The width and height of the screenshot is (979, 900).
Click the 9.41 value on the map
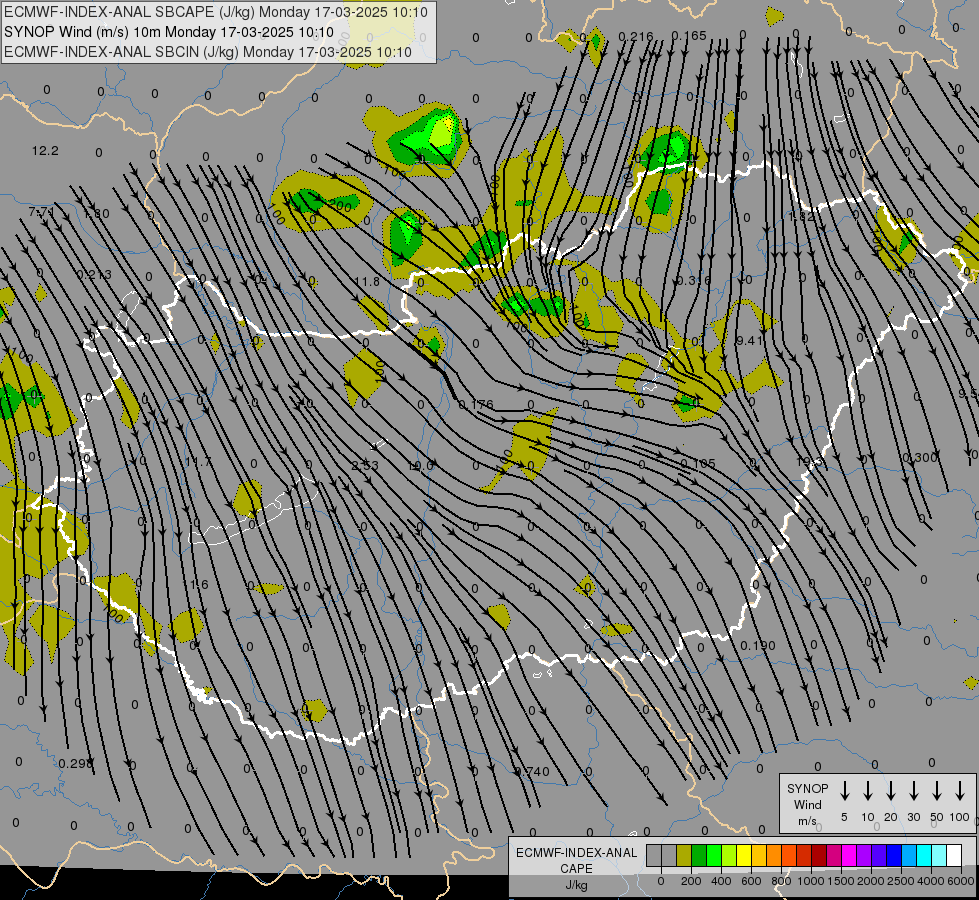[749, 340]
